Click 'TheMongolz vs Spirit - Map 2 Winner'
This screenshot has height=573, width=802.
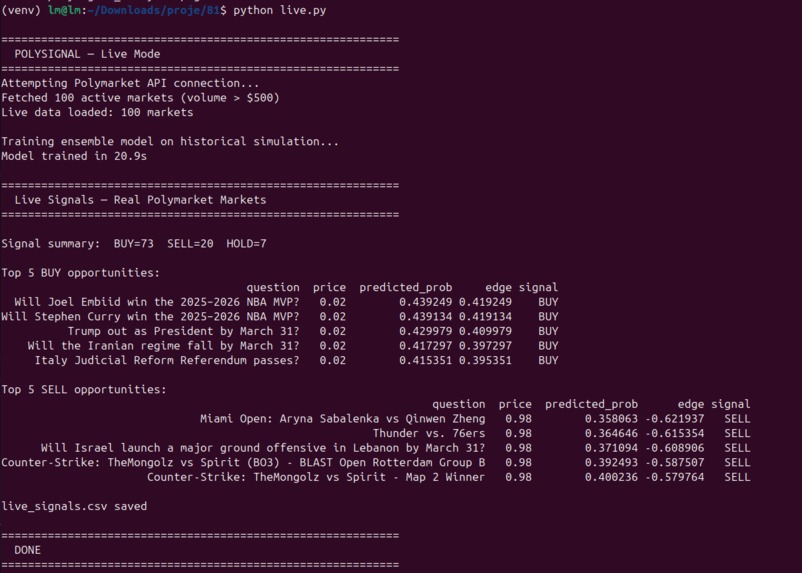click(316, 477)
